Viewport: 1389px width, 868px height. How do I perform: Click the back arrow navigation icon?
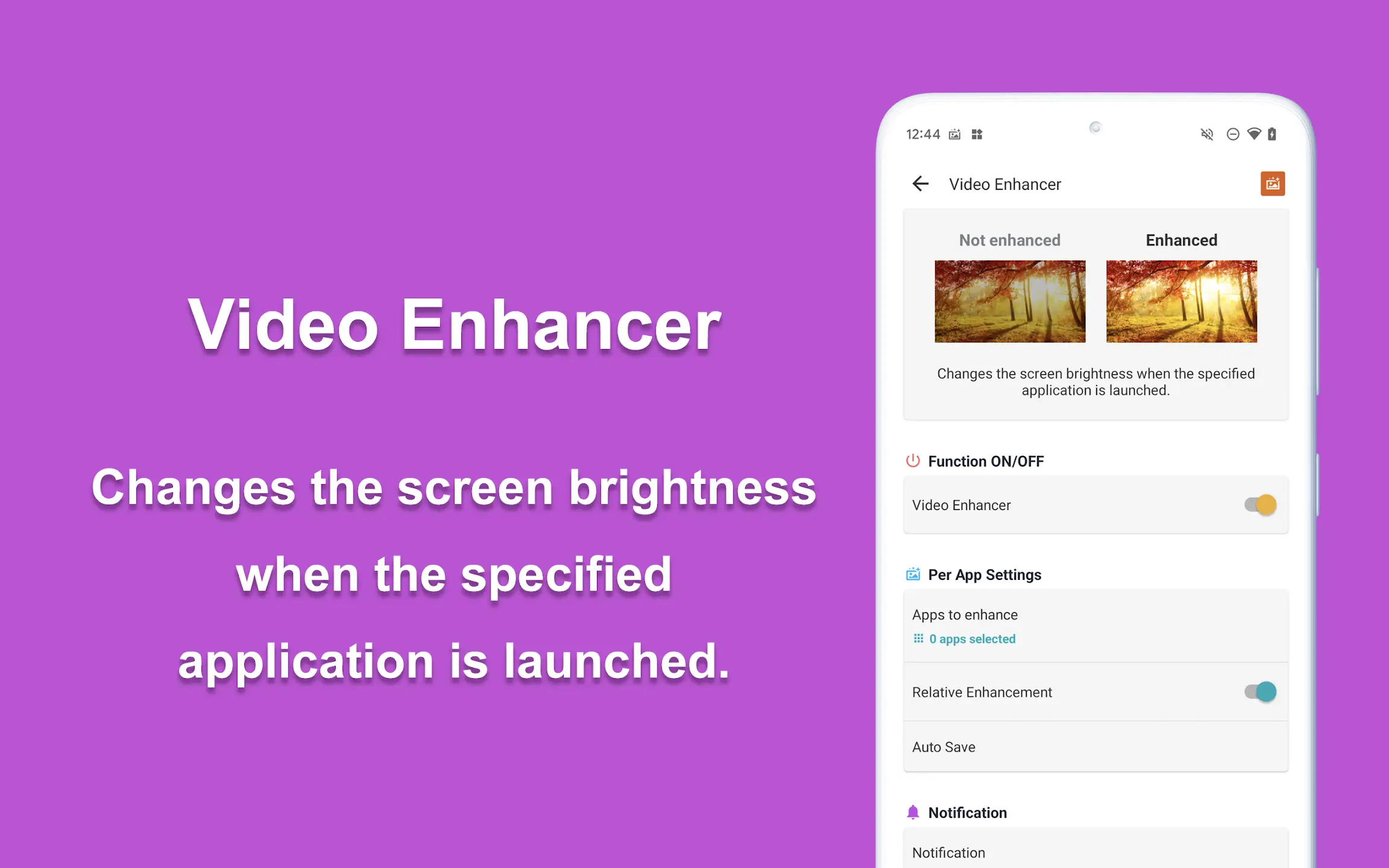(x=921, y=183)
